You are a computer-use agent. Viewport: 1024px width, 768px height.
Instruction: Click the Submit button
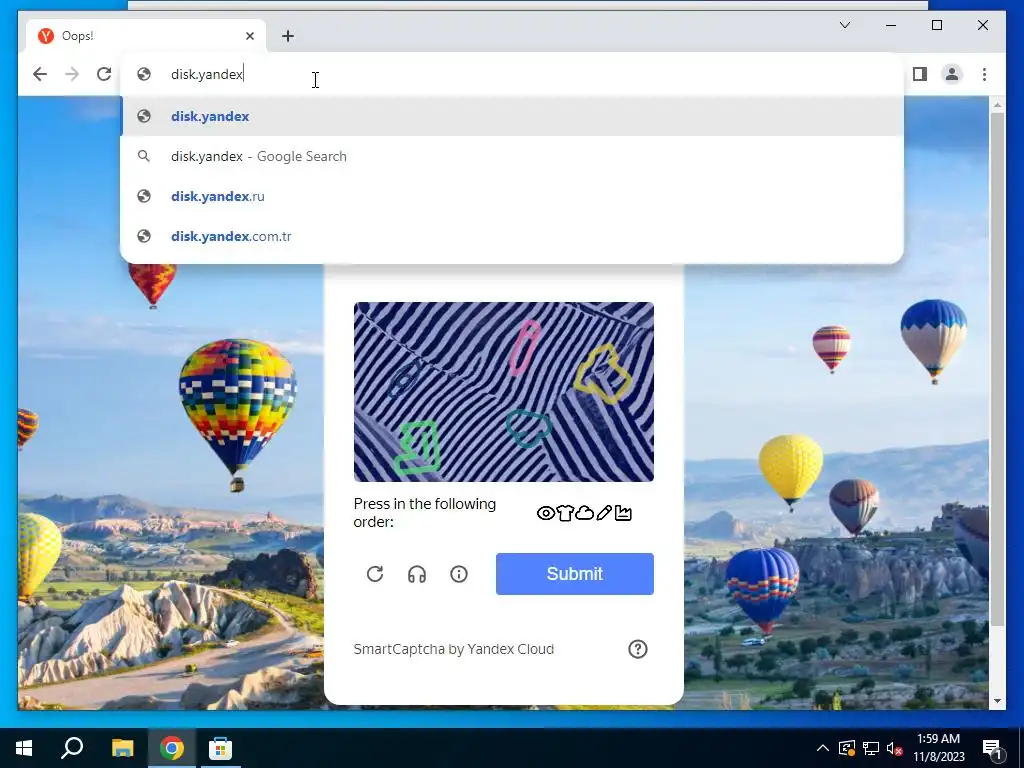click(x=575, y=574)
